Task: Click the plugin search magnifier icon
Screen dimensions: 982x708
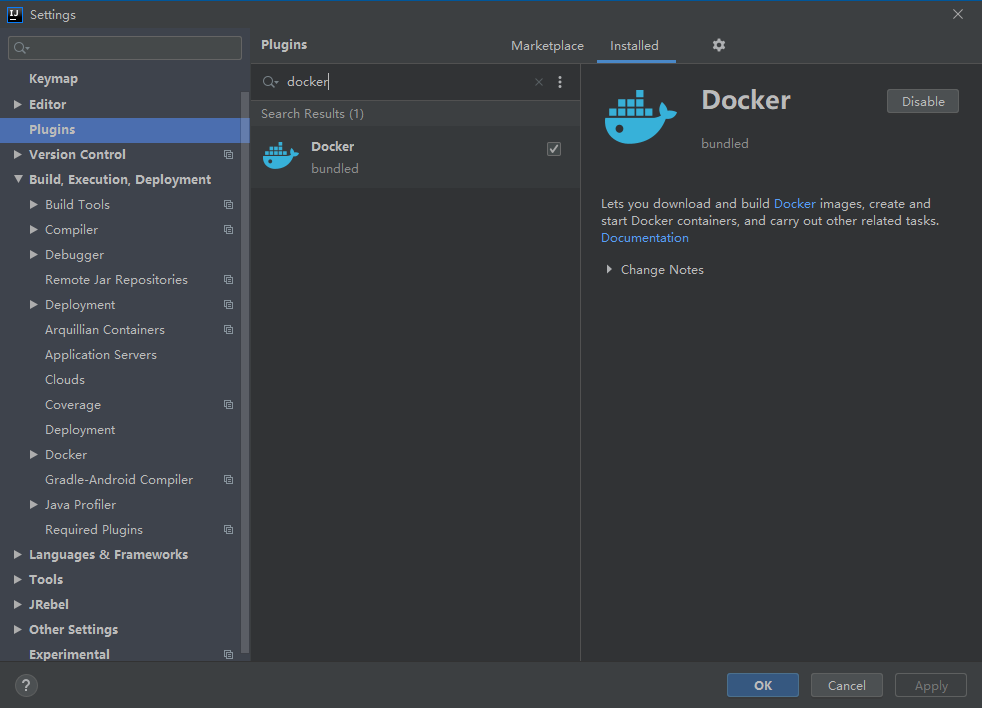Action: (x=270, y=82)
